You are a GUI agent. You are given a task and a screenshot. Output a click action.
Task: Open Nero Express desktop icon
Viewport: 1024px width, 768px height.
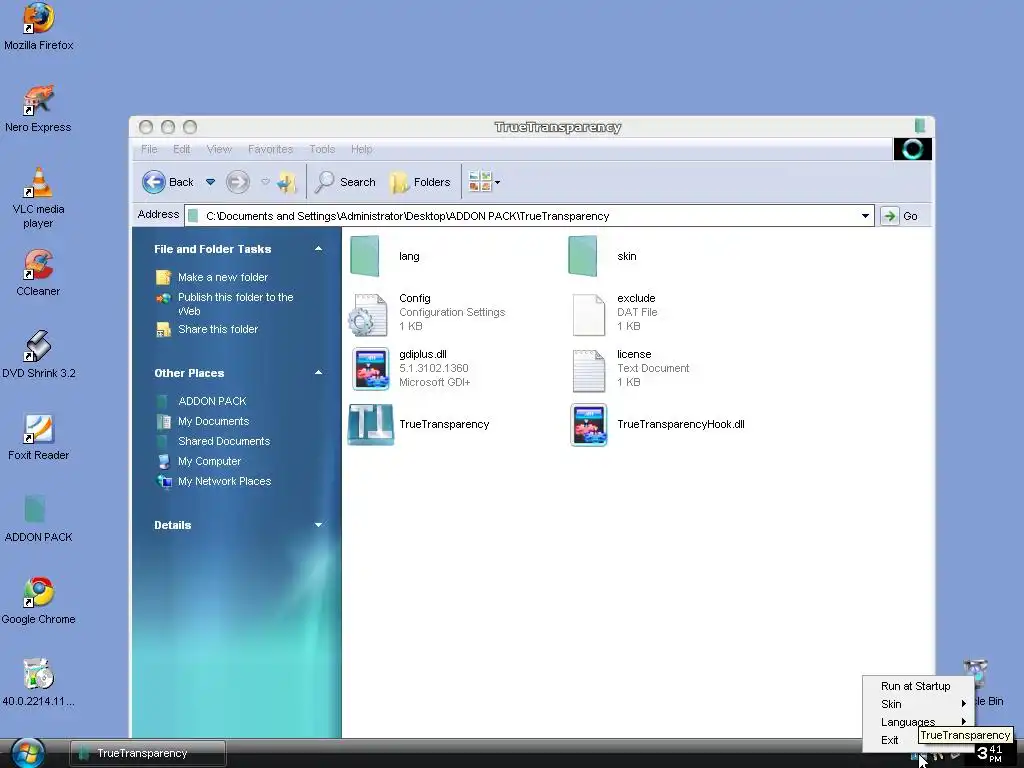[38, 108]
